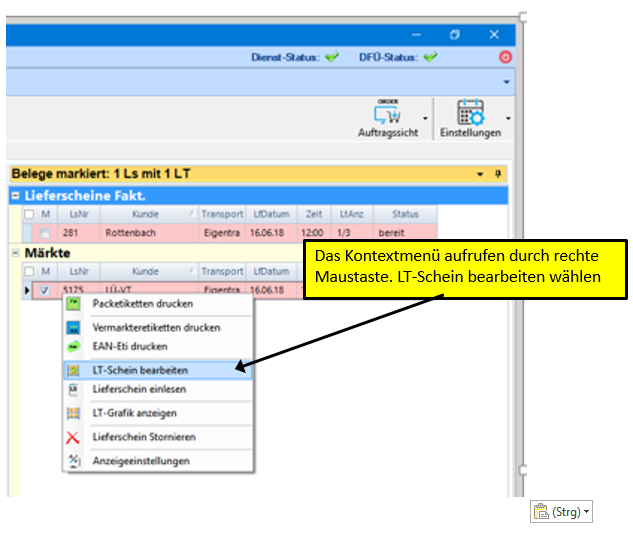The image size is (633, 545).
Task: Uncheck the checkbox for row 5175
Action: [x=45, y=290]
